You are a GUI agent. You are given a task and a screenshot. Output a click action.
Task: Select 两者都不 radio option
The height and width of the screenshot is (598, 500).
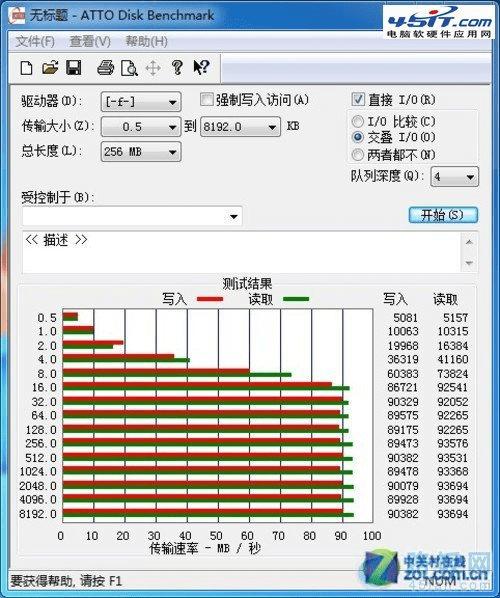coord(357,154)
